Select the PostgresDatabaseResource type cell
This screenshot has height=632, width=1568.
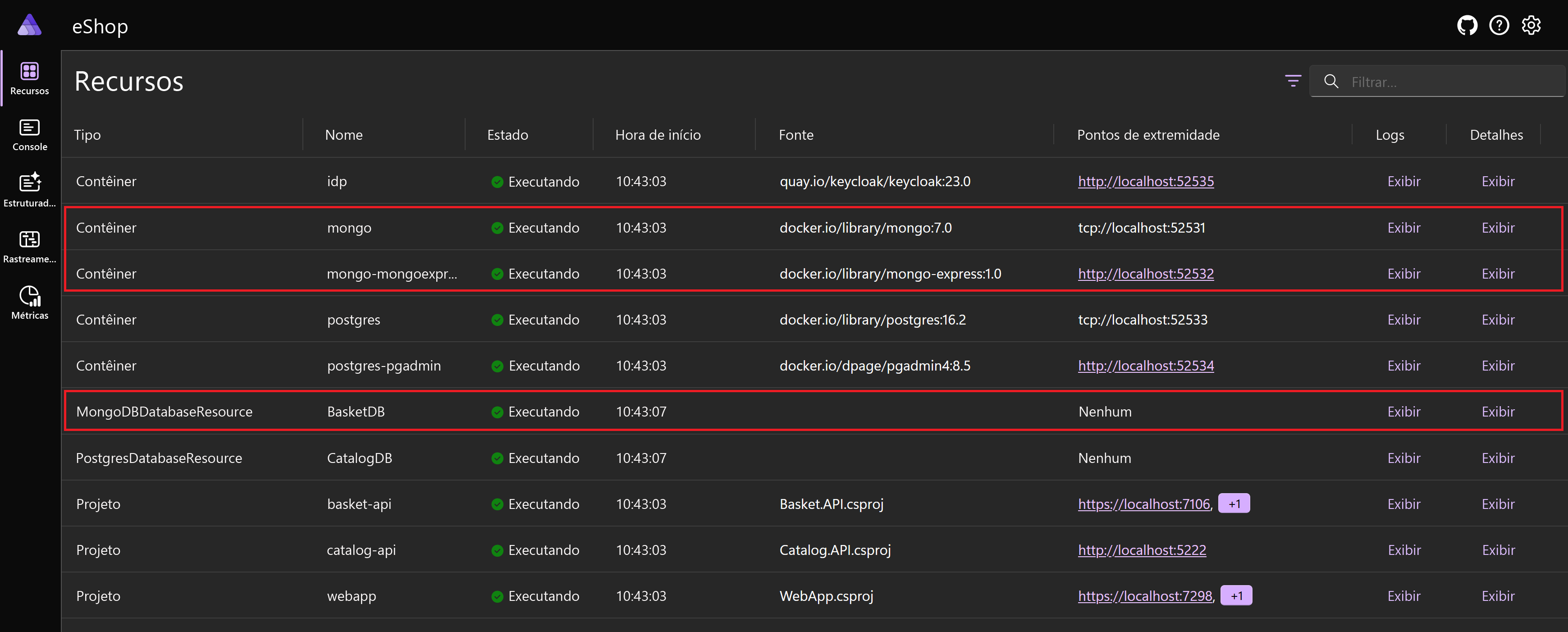point(159,458)
